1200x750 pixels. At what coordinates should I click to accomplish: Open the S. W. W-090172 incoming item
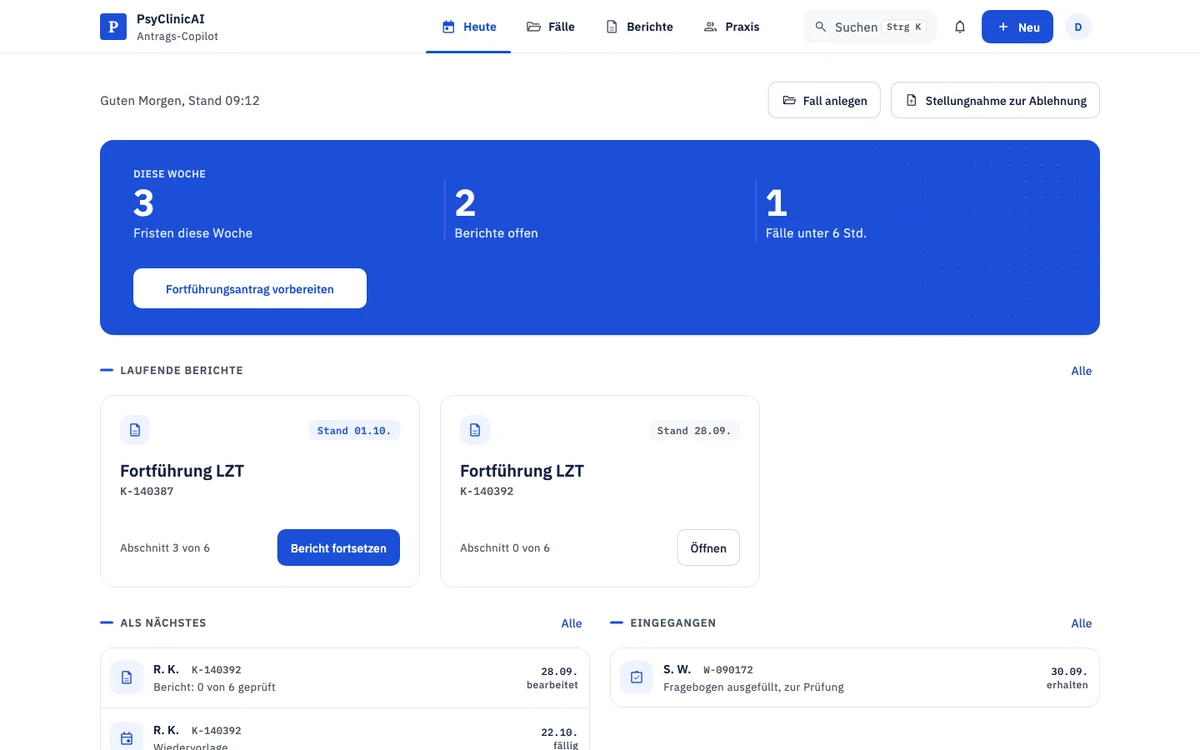coord(855,677)
